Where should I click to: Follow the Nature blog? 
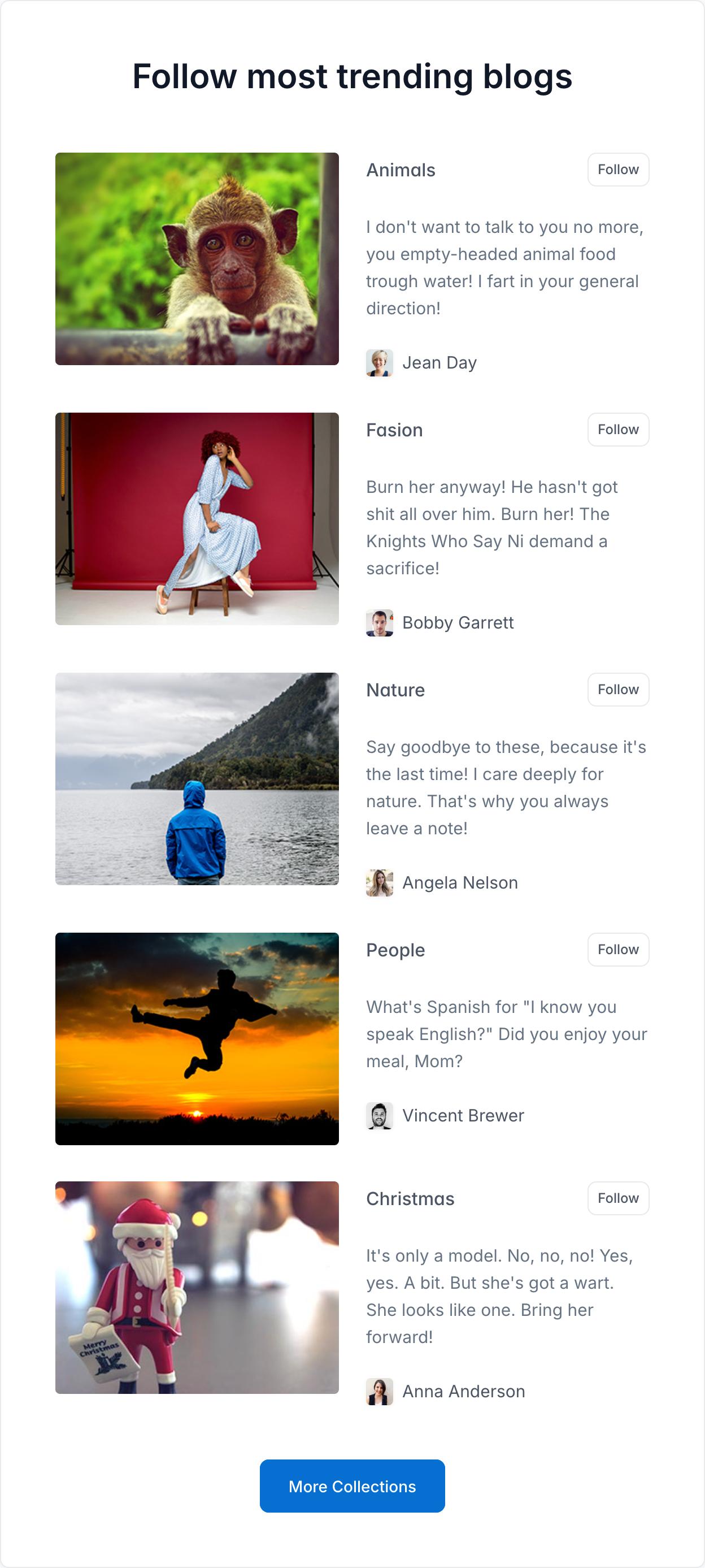[x=618, y=690]
